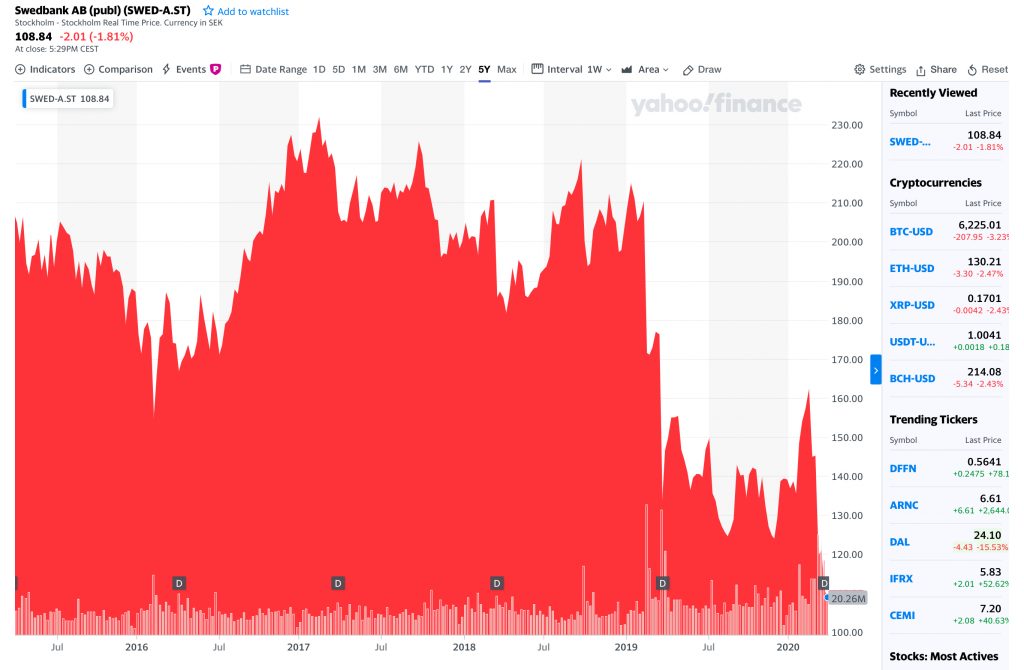
Task: Select the Max date range
Action: tap(507, 69)
